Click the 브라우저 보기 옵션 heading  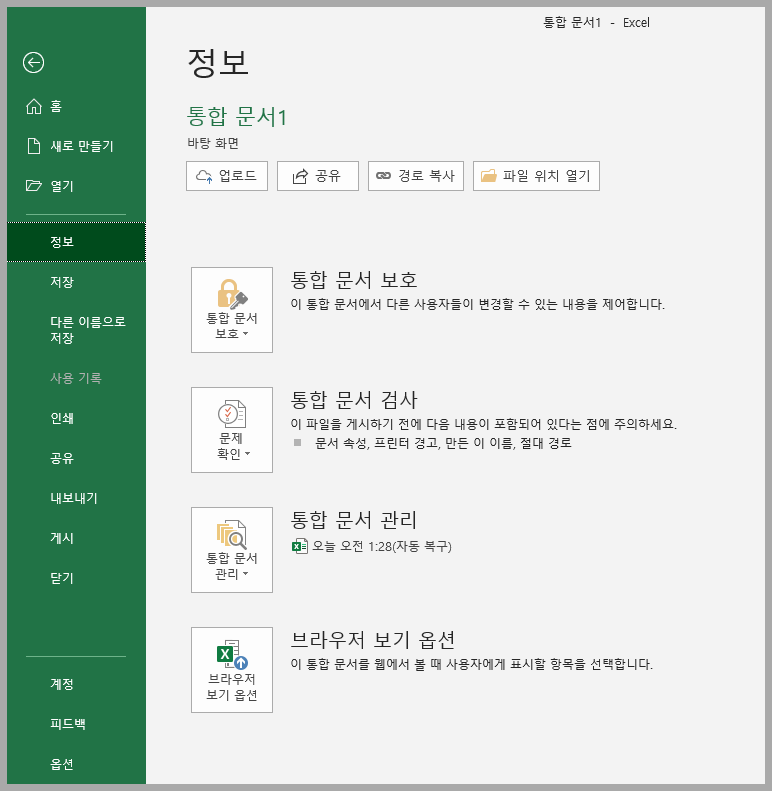pos(373,640)
